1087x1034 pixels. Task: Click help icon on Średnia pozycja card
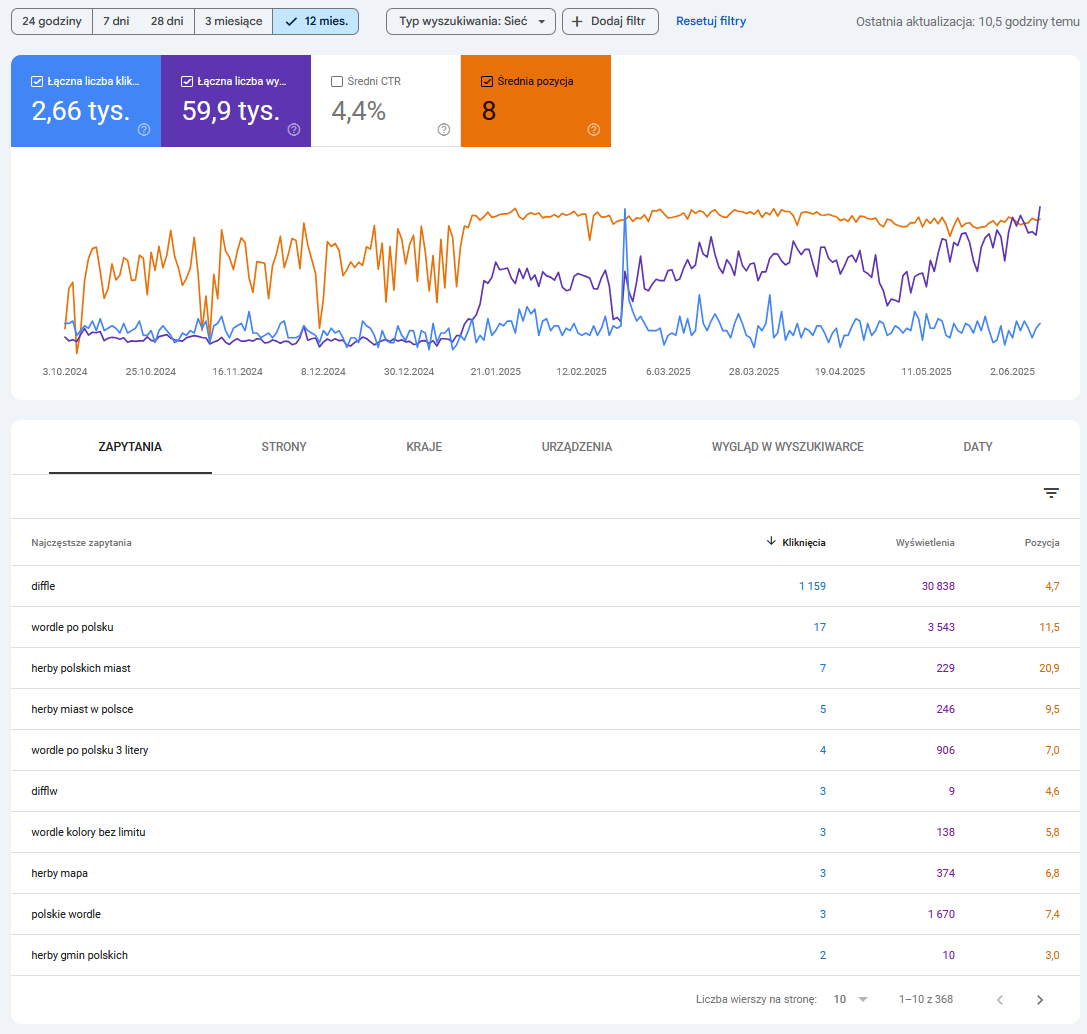pos(594,129)
